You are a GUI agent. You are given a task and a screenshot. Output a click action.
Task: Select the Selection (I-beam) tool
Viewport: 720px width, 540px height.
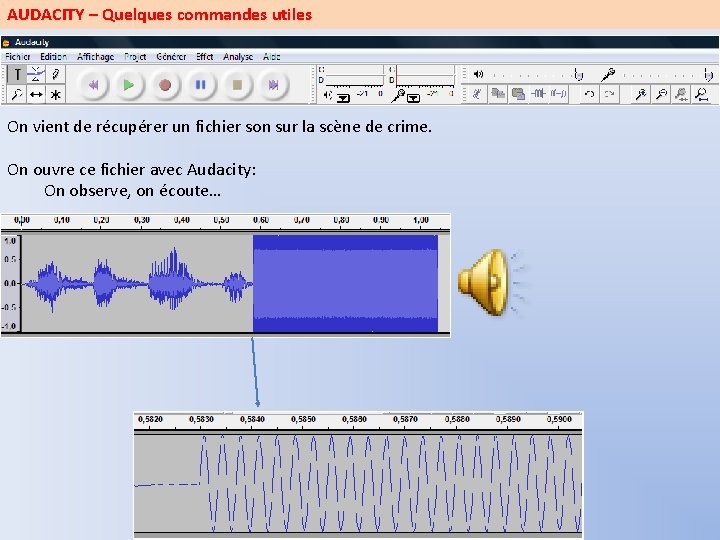(17, 74)
